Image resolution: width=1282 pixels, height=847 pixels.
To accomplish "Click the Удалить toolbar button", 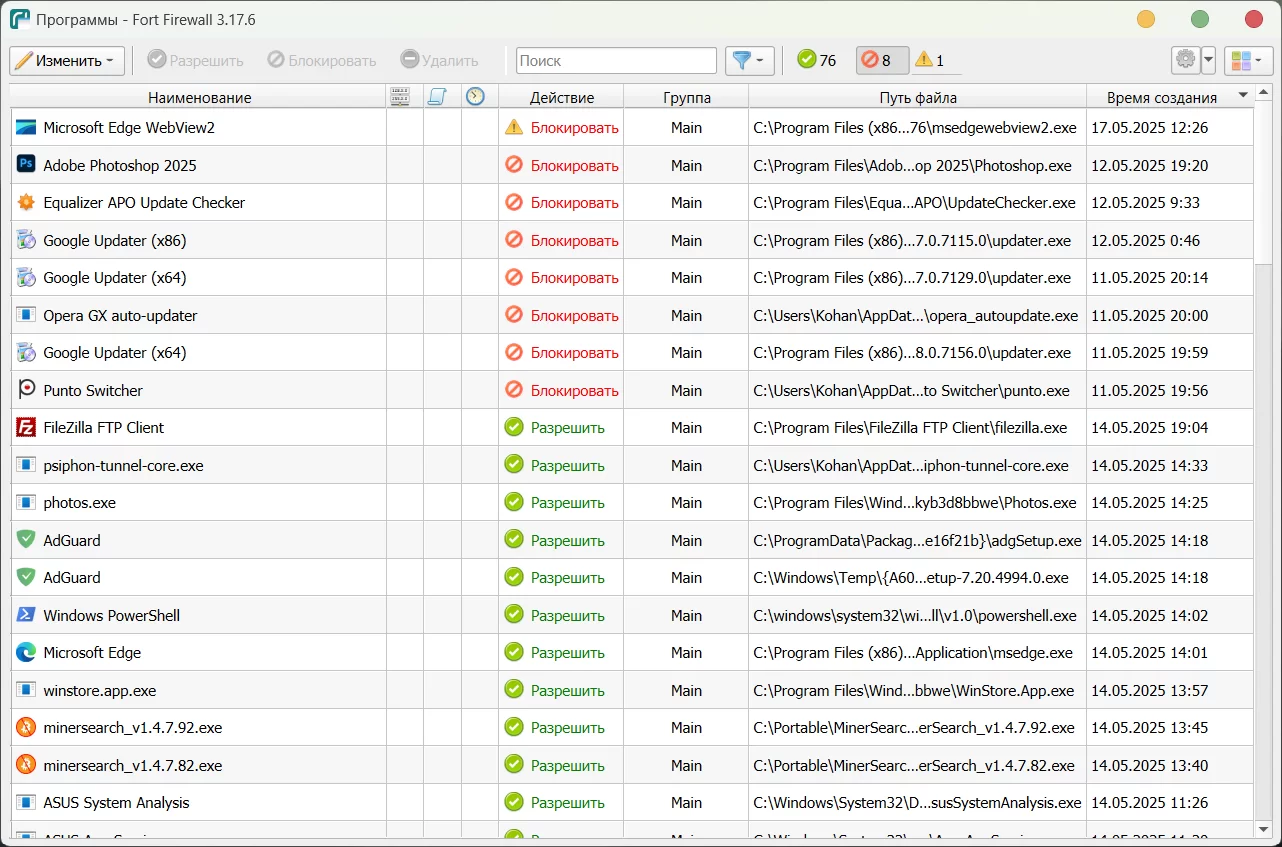I will 440,60.
